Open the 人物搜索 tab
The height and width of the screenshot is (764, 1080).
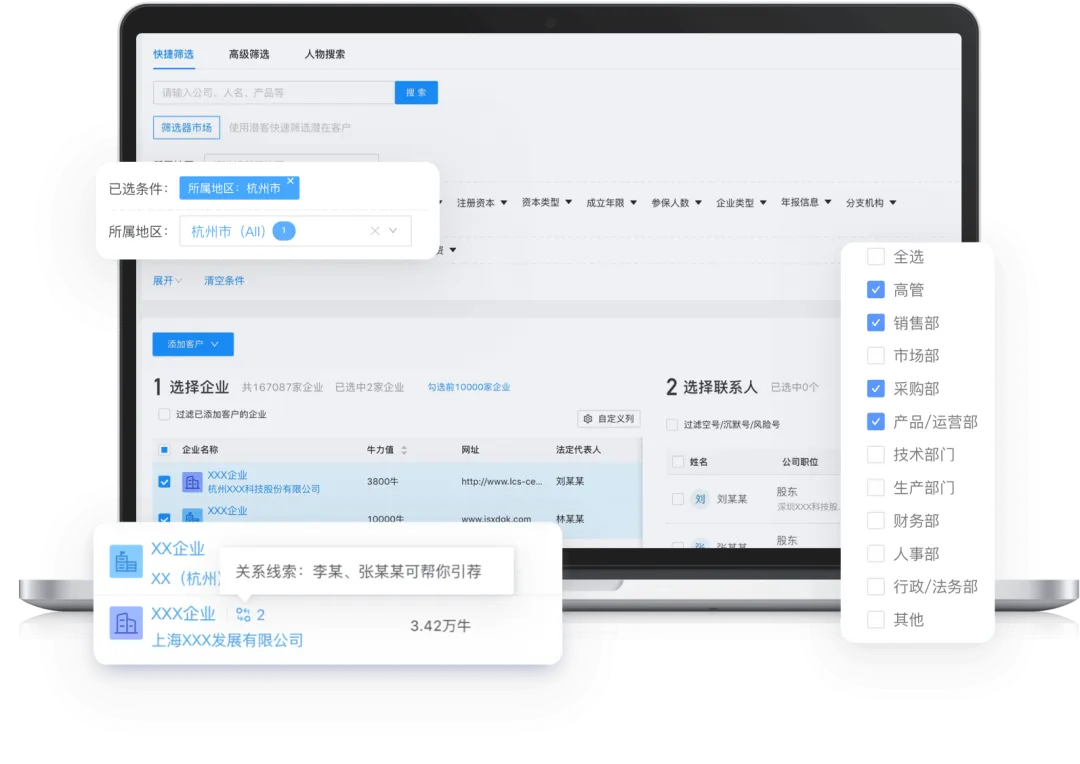point(324,54)
